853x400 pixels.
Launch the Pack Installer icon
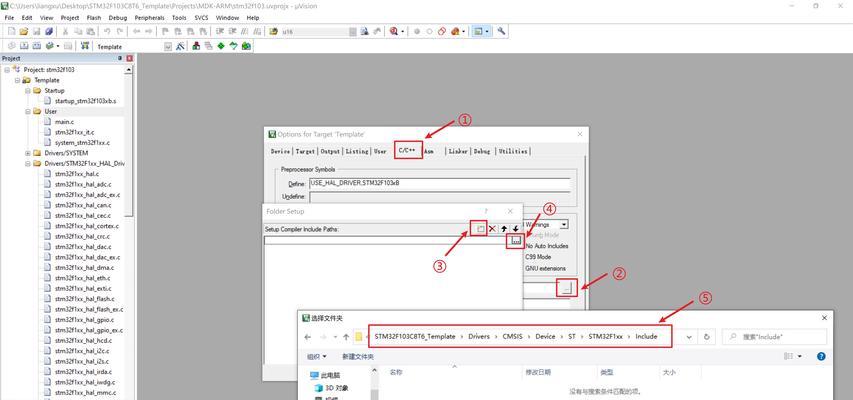pos(246,46)
